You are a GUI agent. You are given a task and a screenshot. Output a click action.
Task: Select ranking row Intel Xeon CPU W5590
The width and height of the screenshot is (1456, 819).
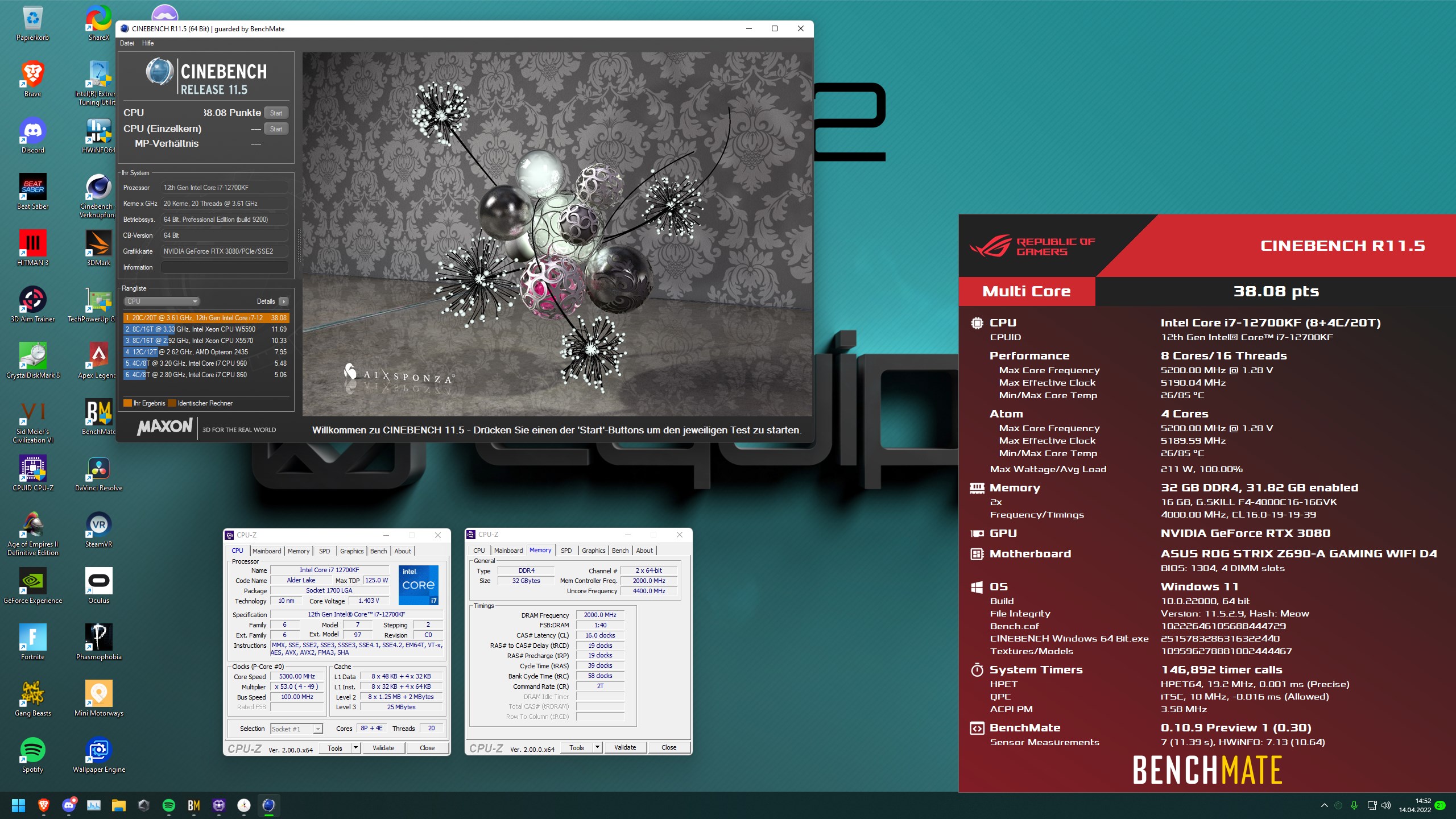click(x=206, y=329)
